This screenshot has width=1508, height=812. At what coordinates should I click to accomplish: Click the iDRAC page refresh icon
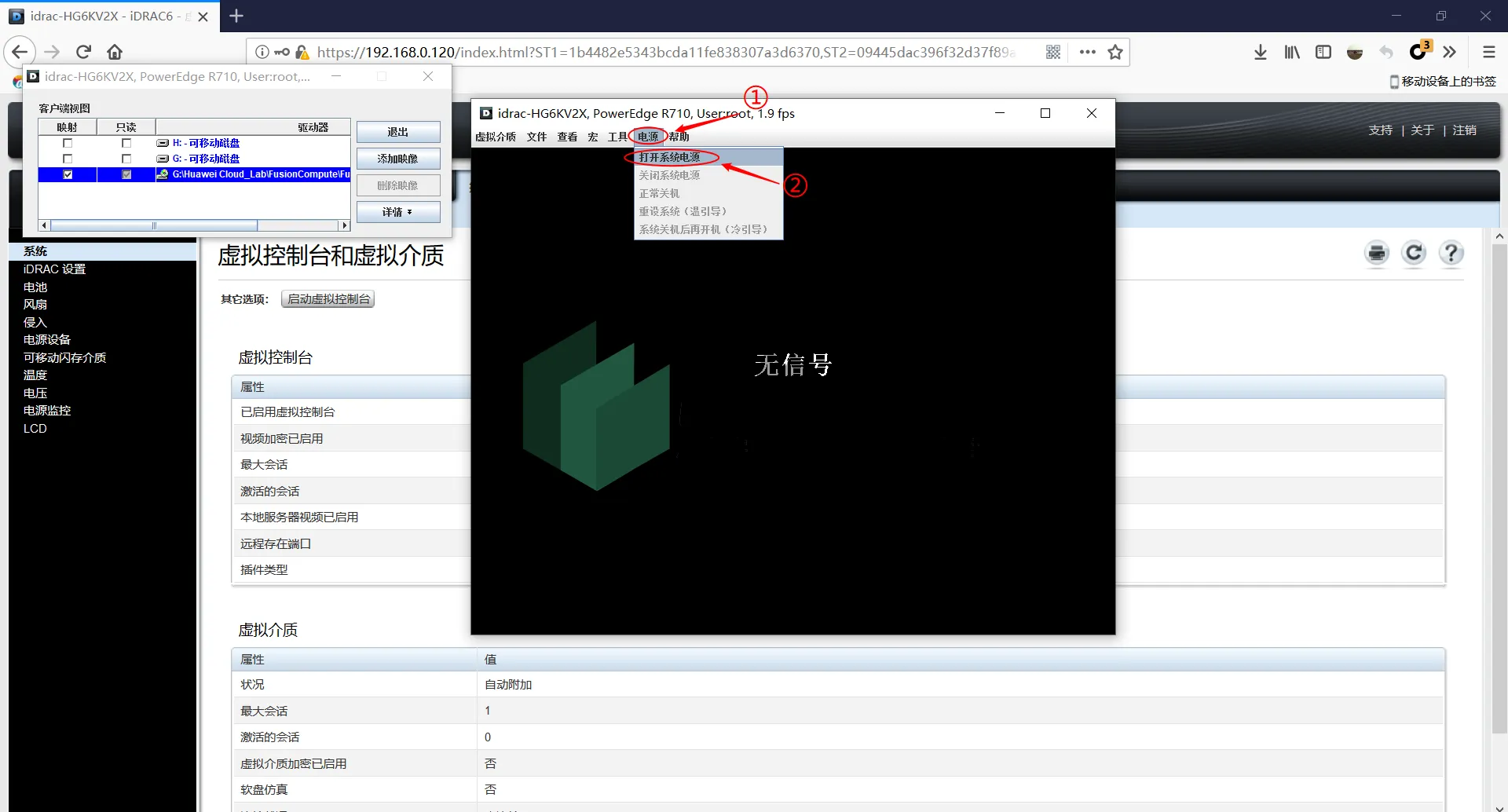coord(1414,253)
